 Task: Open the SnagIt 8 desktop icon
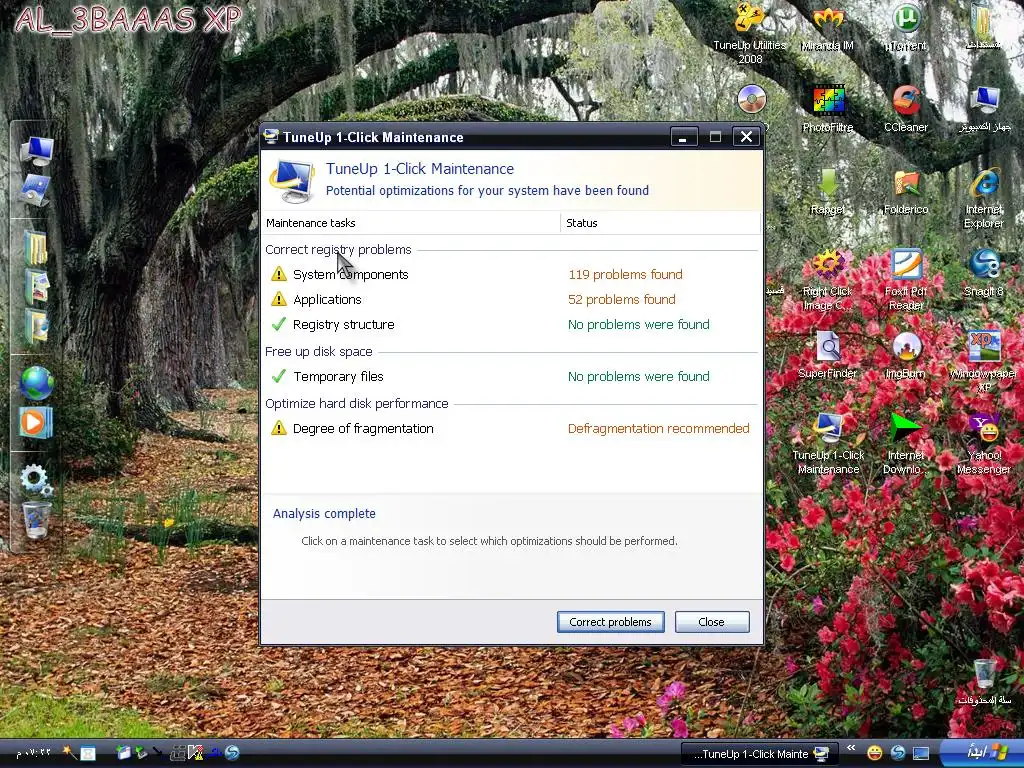[984, 274]
